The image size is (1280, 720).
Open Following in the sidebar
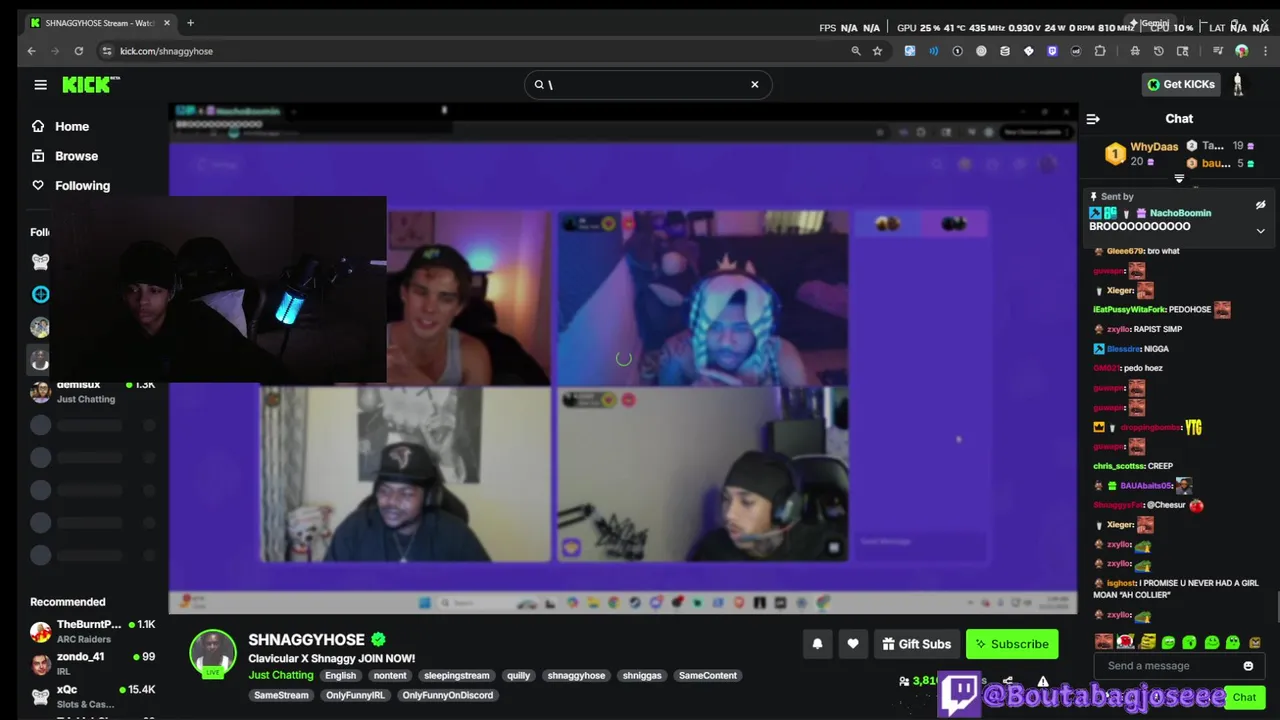pyautogui.click(x=71, y=186)
